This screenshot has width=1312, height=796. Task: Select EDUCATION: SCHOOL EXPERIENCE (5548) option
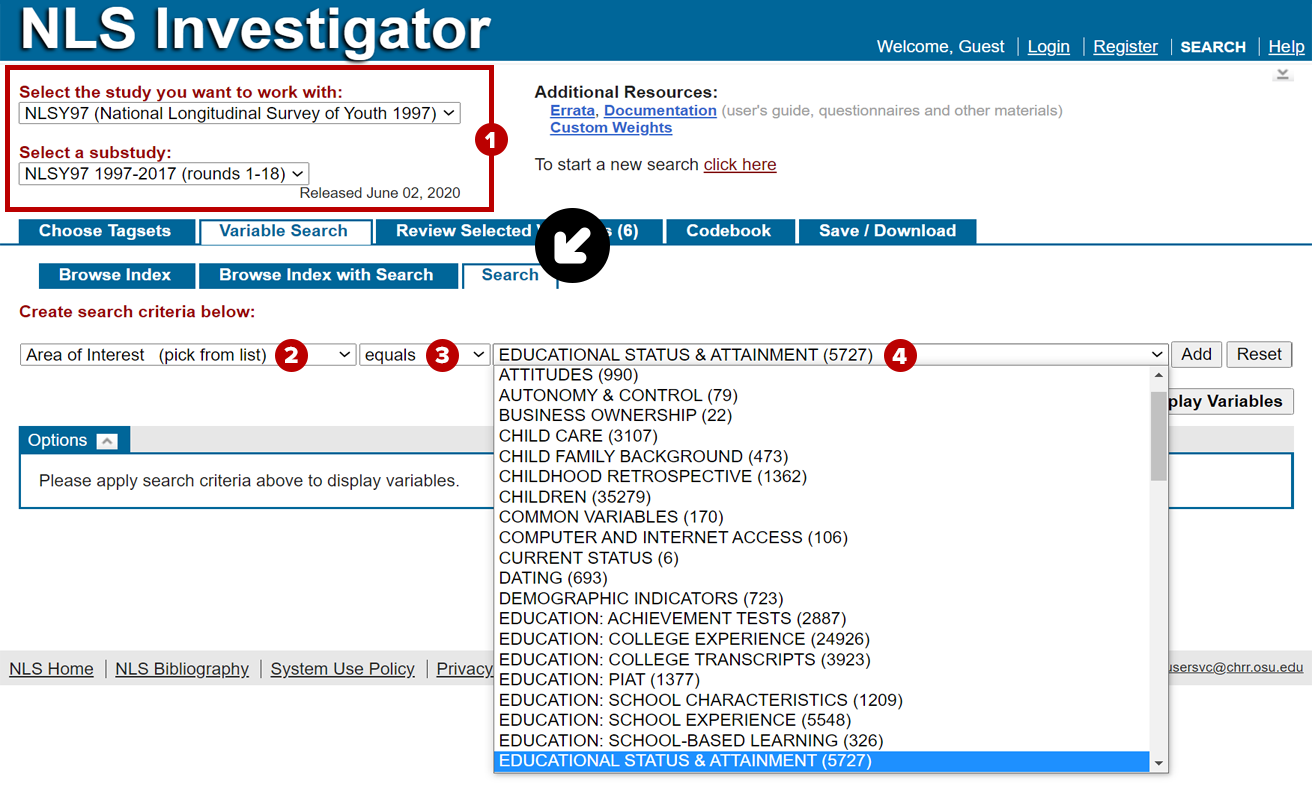tap(822, 720)
